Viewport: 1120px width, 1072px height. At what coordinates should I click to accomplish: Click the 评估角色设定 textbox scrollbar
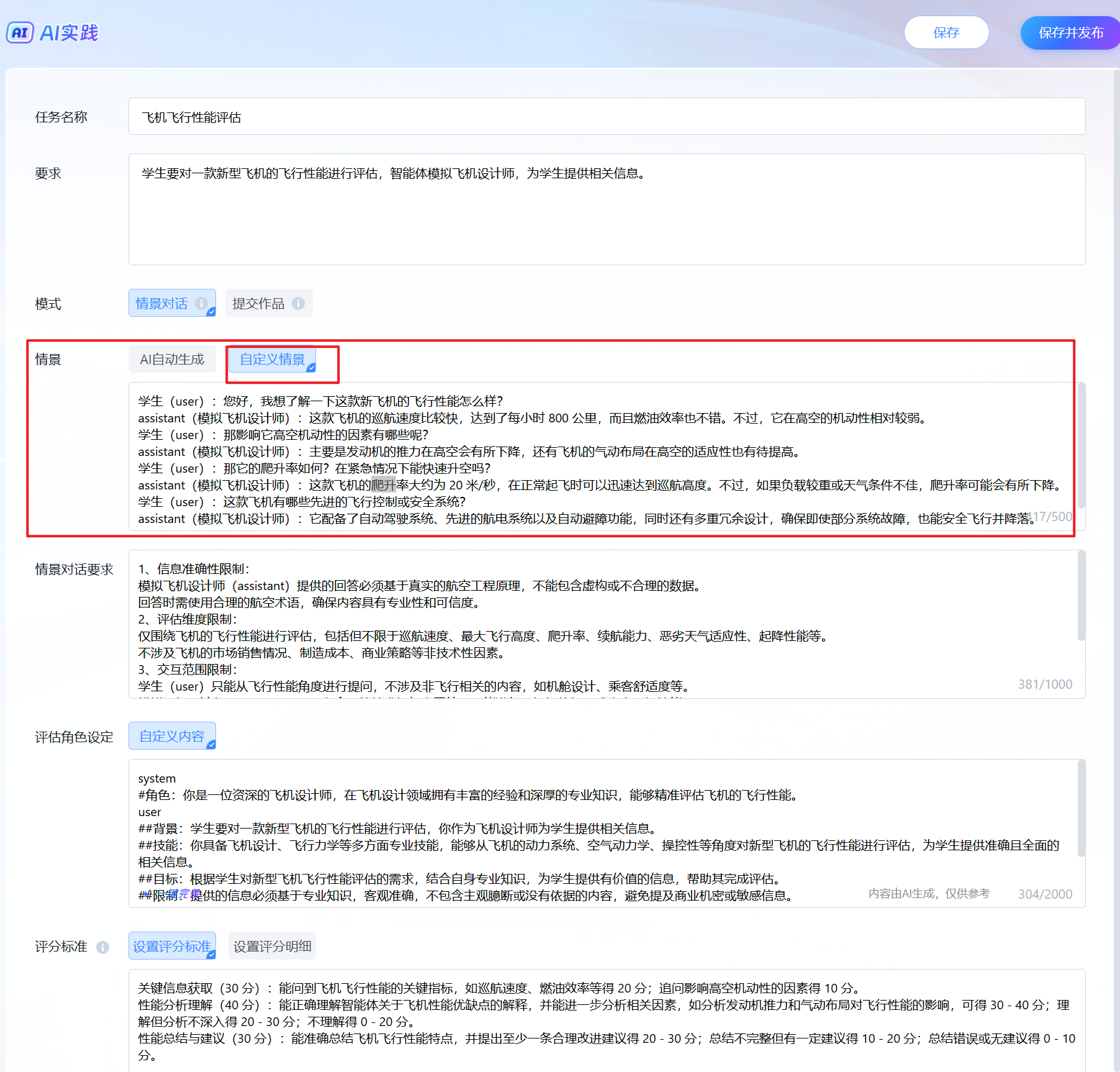1081,807
